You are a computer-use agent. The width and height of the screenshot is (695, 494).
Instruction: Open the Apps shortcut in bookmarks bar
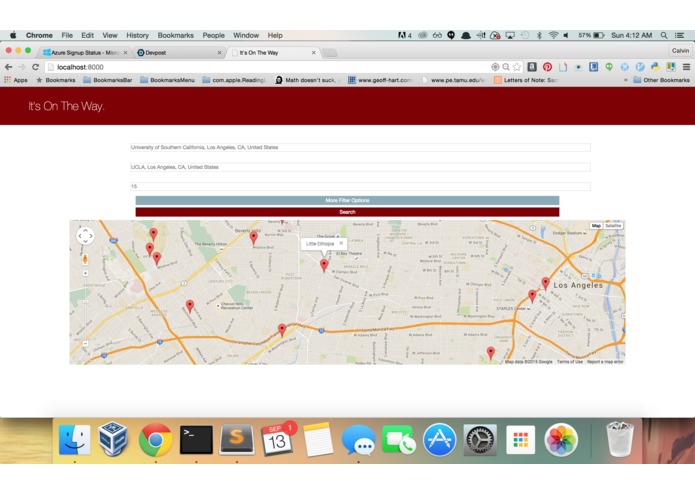click(x=16, y=80)
